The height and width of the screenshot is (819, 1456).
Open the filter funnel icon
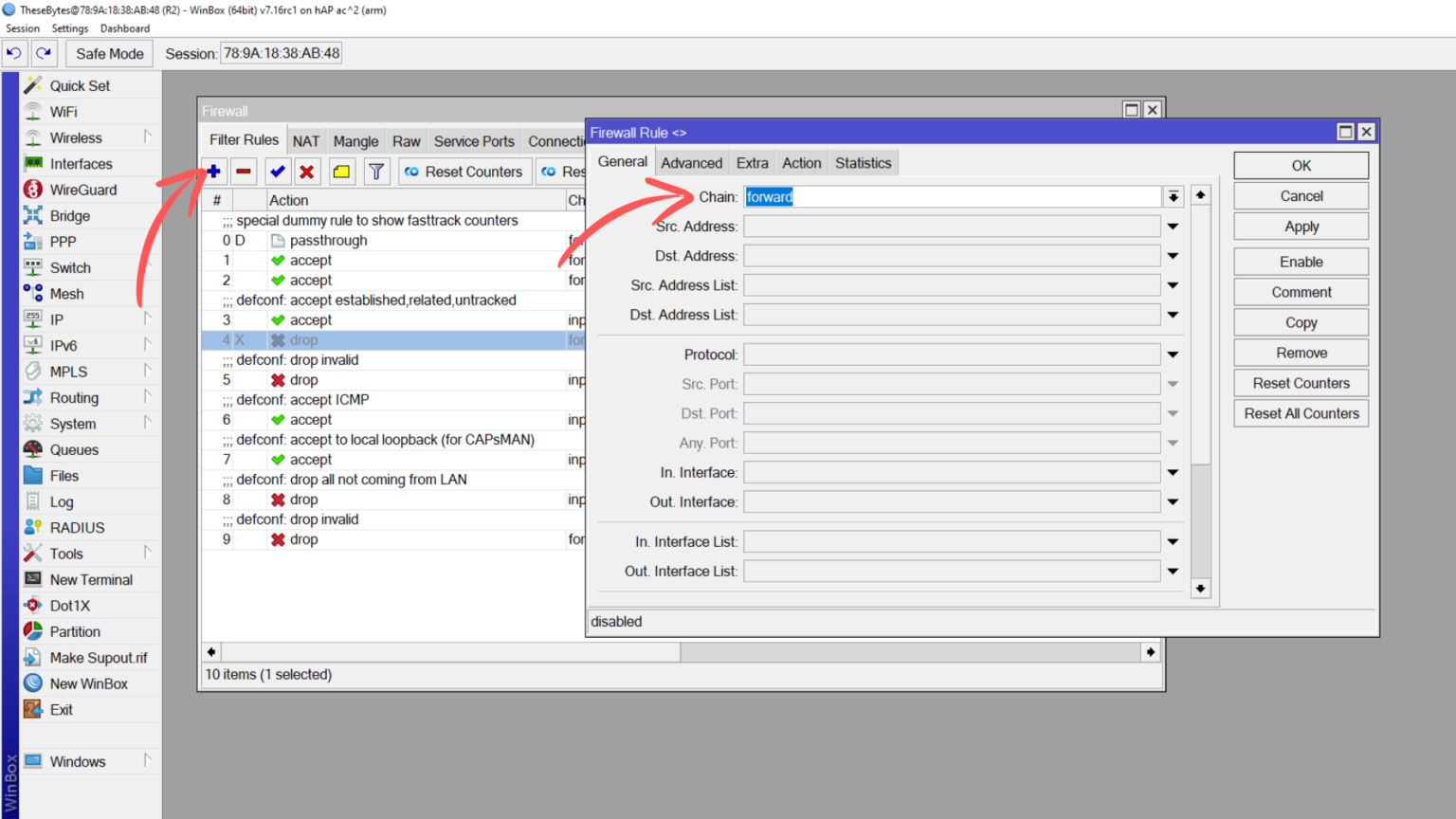376,171
